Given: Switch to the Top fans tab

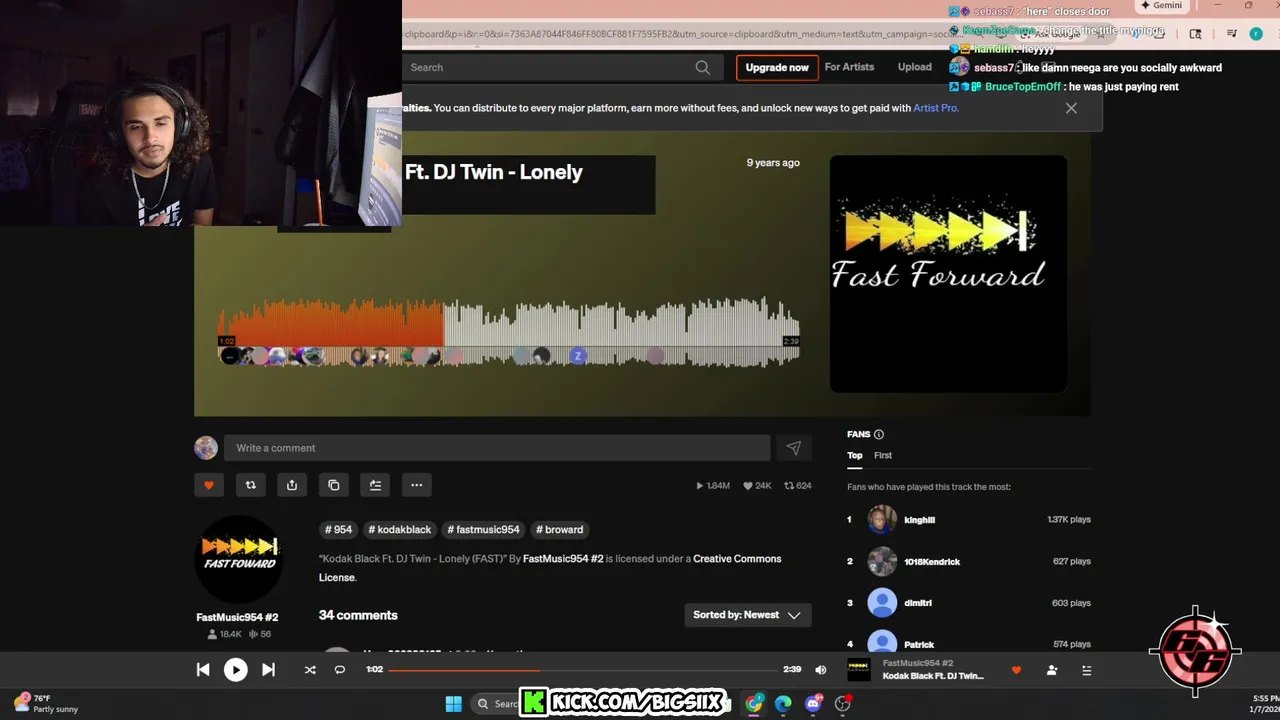Looking at the screenshot, I should pos(855,455).
